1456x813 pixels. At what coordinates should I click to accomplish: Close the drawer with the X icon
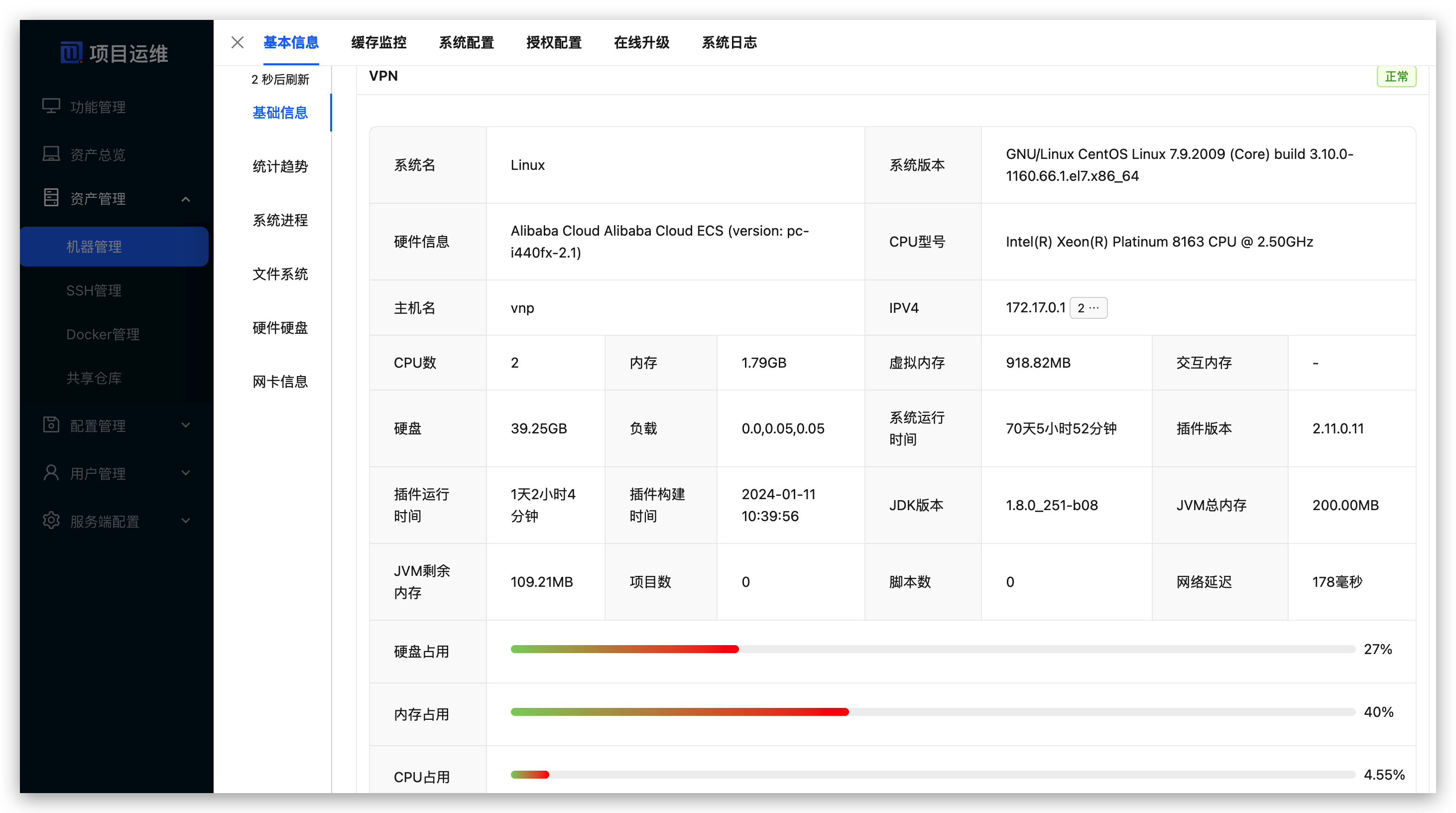click(238, 42)
